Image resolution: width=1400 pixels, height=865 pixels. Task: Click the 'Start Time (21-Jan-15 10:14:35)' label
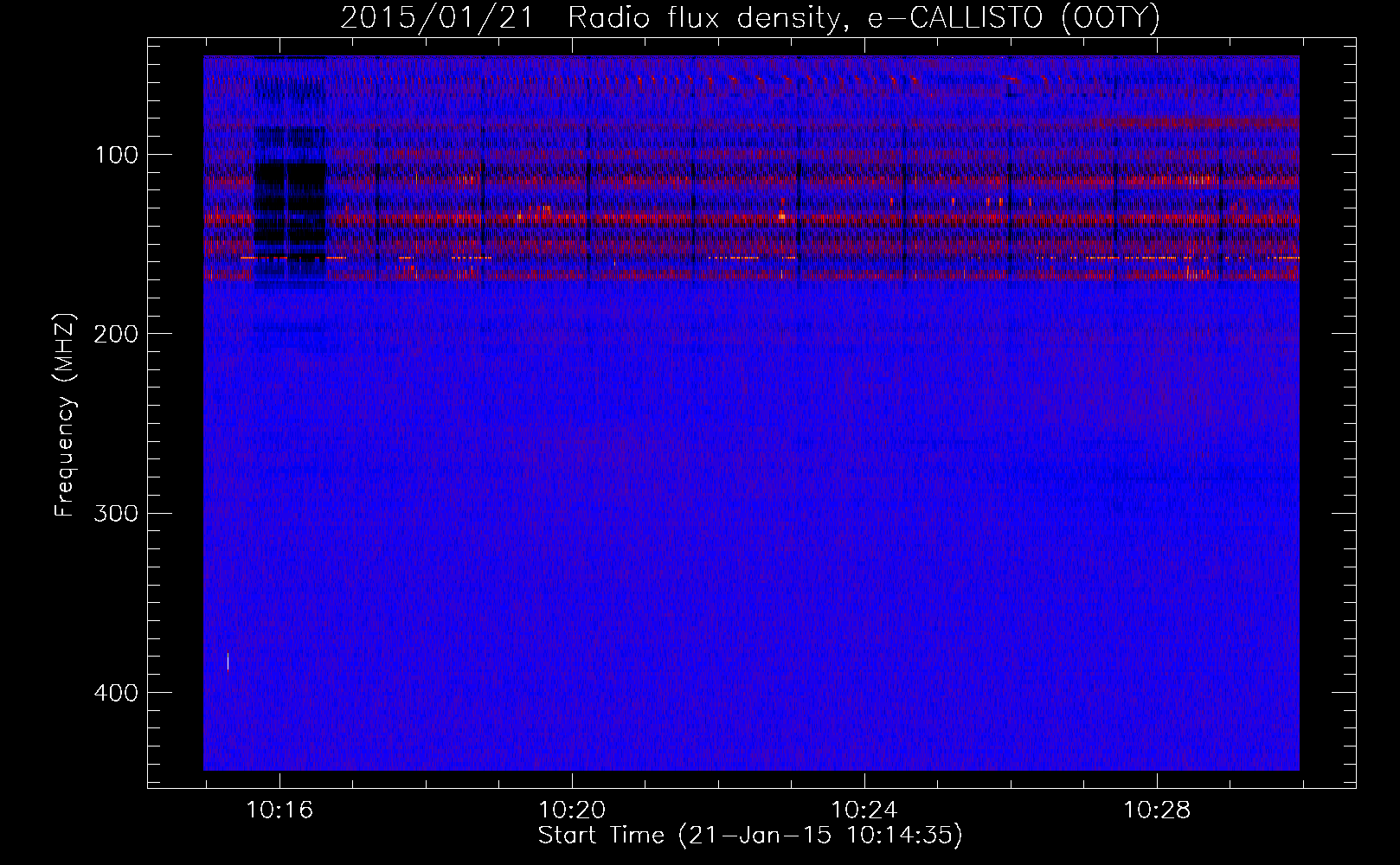[750, 836]
